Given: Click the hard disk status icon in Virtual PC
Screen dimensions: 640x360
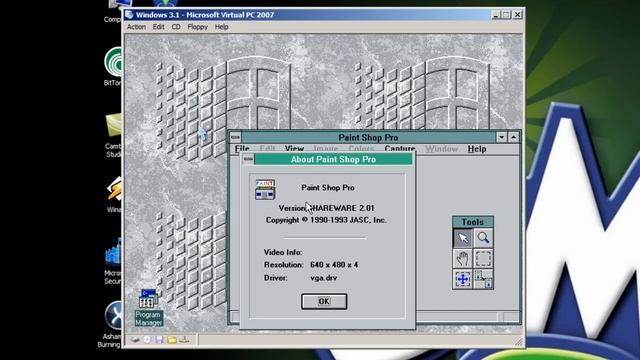Looking at the screenshot, I should pyautogui.click(x=135, y=340).
